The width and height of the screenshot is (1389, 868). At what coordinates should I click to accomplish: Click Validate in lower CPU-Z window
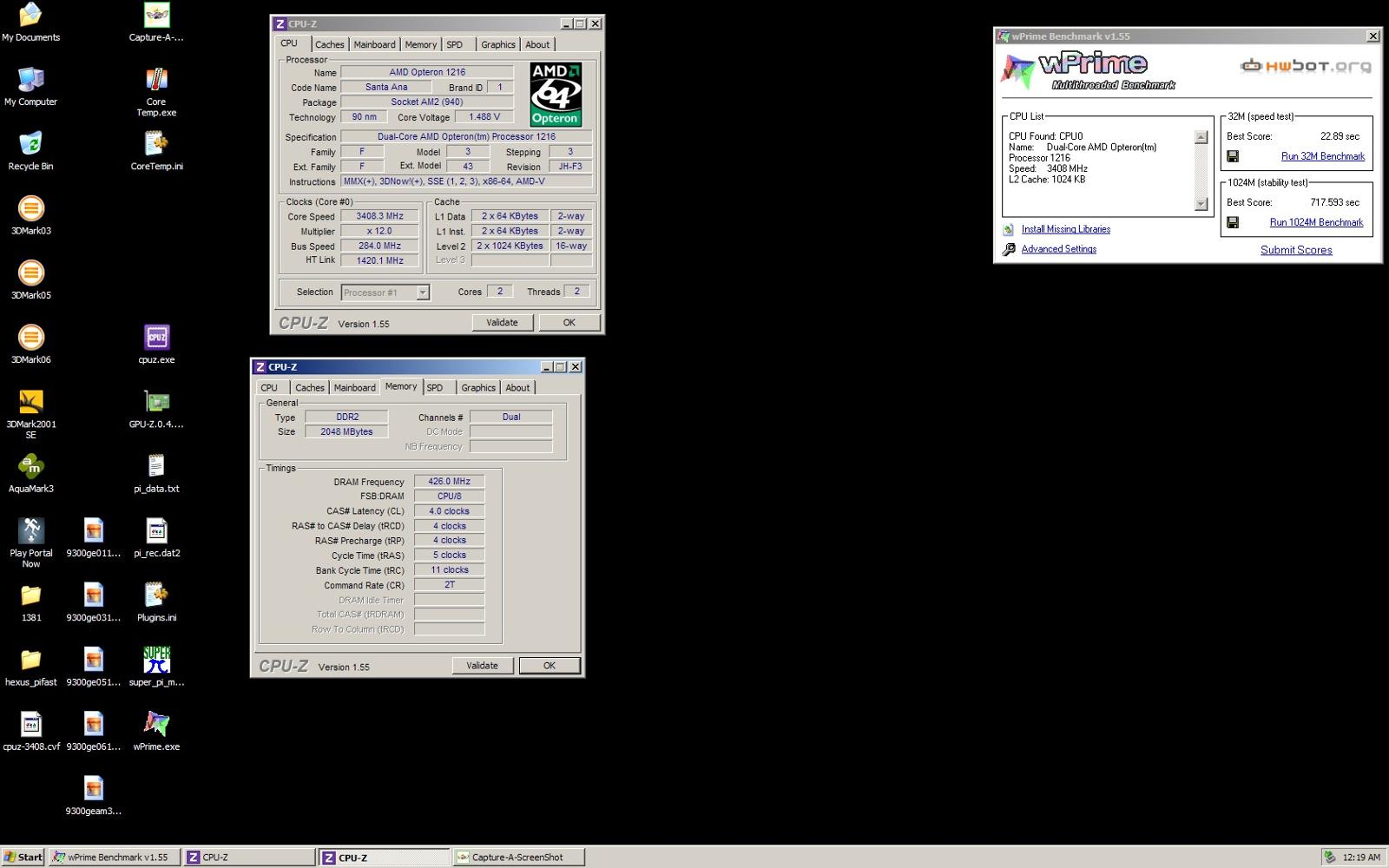482,666
